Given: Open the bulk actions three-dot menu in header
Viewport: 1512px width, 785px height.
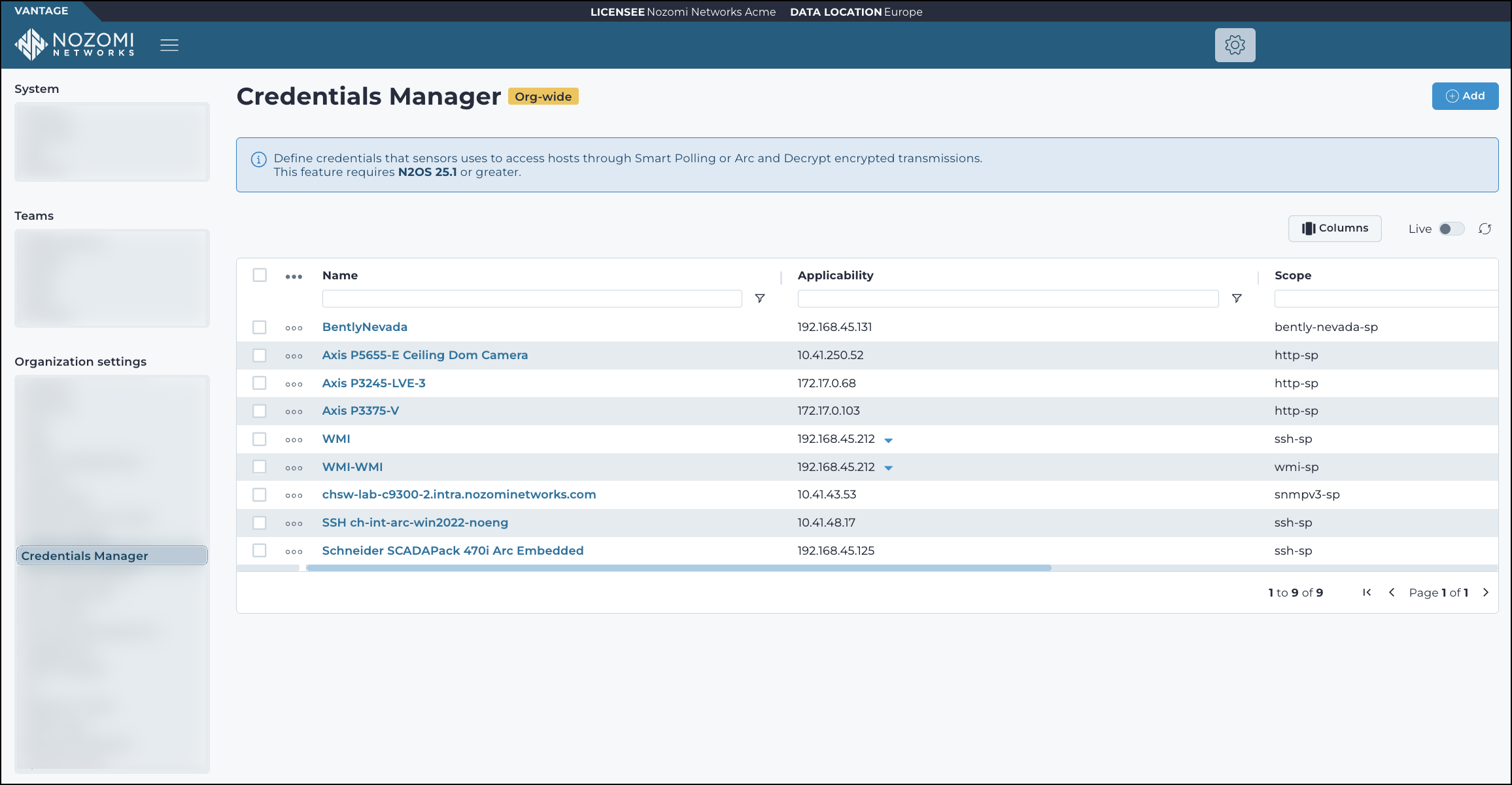Looking at the screenshot, I should [294, 275].
